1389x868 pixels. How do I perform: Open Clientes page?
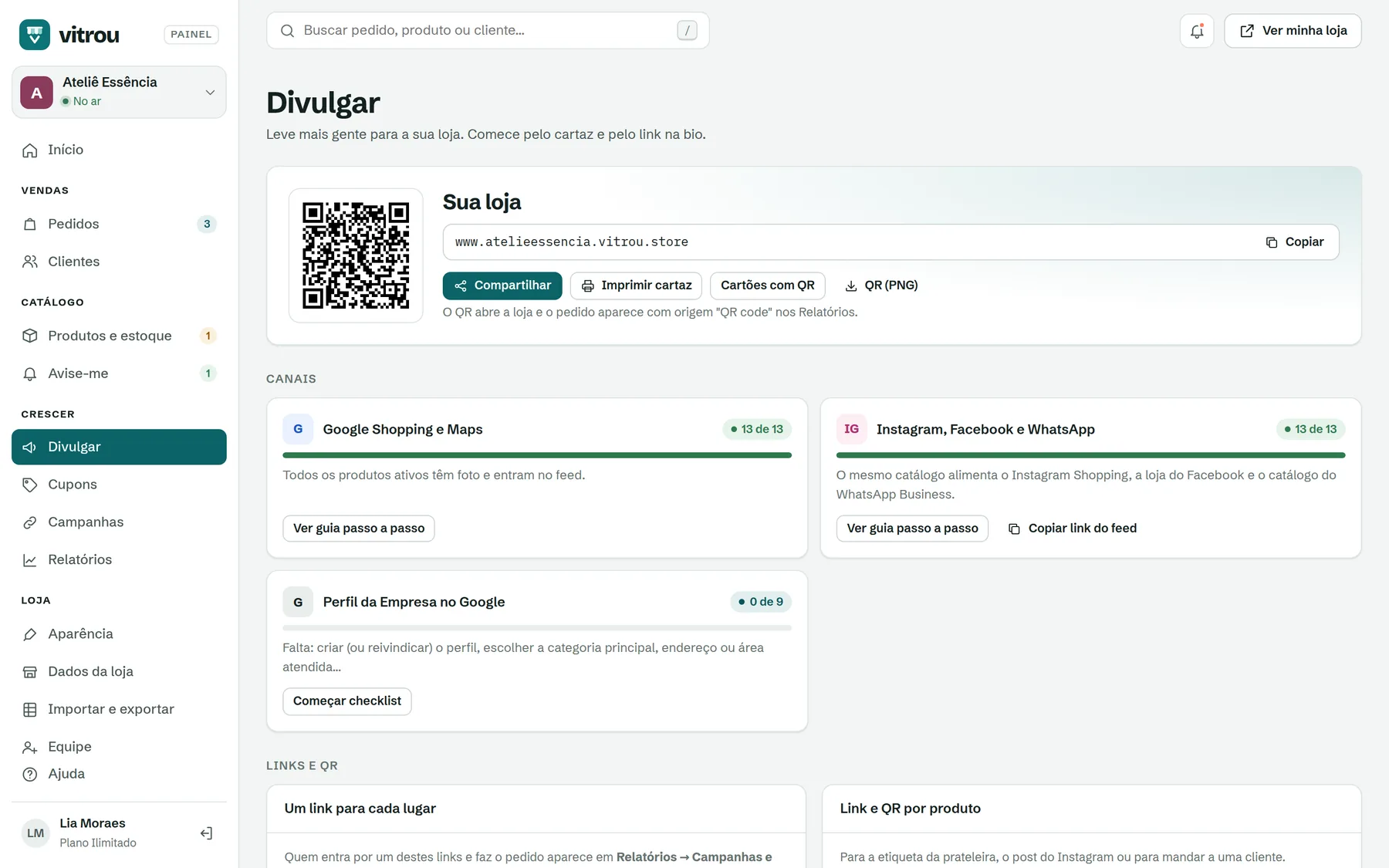pyautogui.click(x=119, y=262)
